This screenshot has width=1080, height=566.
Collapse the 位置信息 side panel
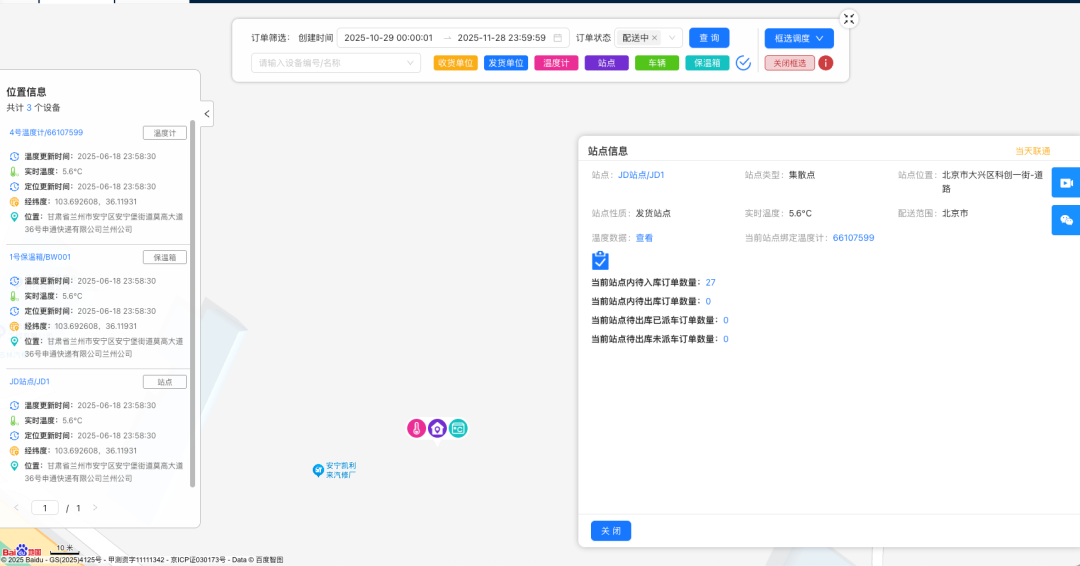click(207, 114)
